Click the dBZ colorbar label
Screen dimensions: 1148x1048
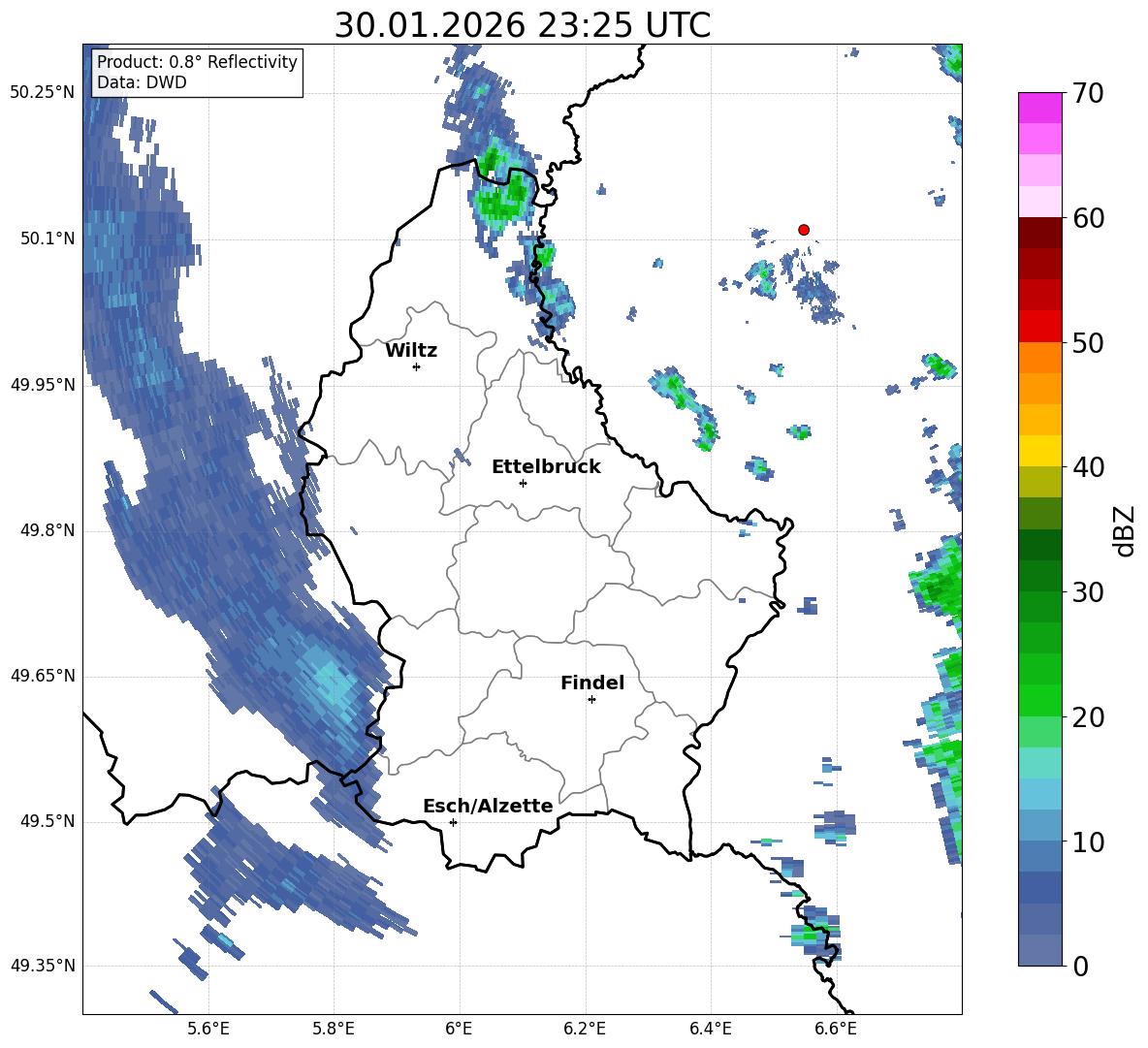[1126, 530]
